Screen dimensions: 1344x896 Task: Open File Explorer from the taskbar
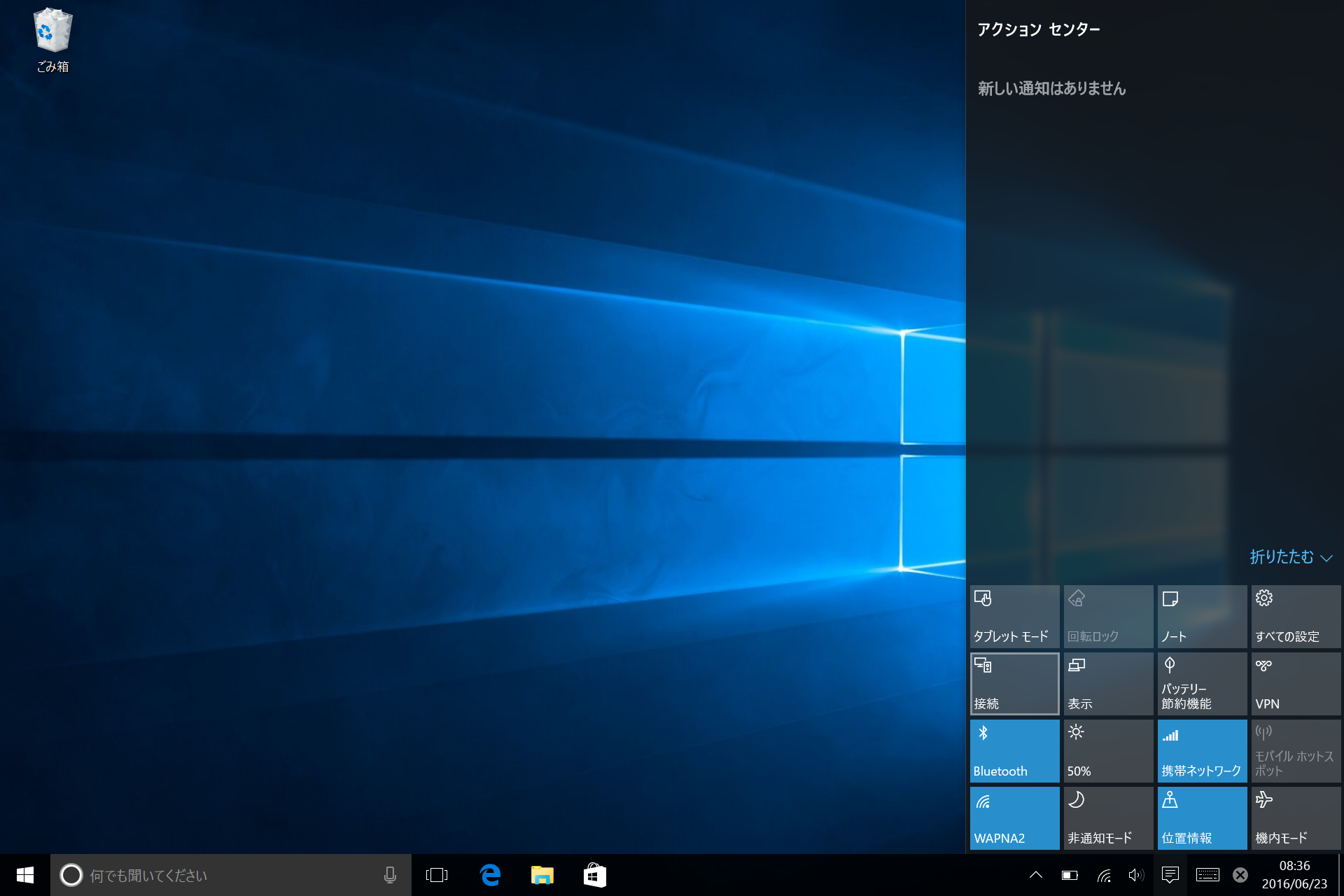tap(542, 875)
